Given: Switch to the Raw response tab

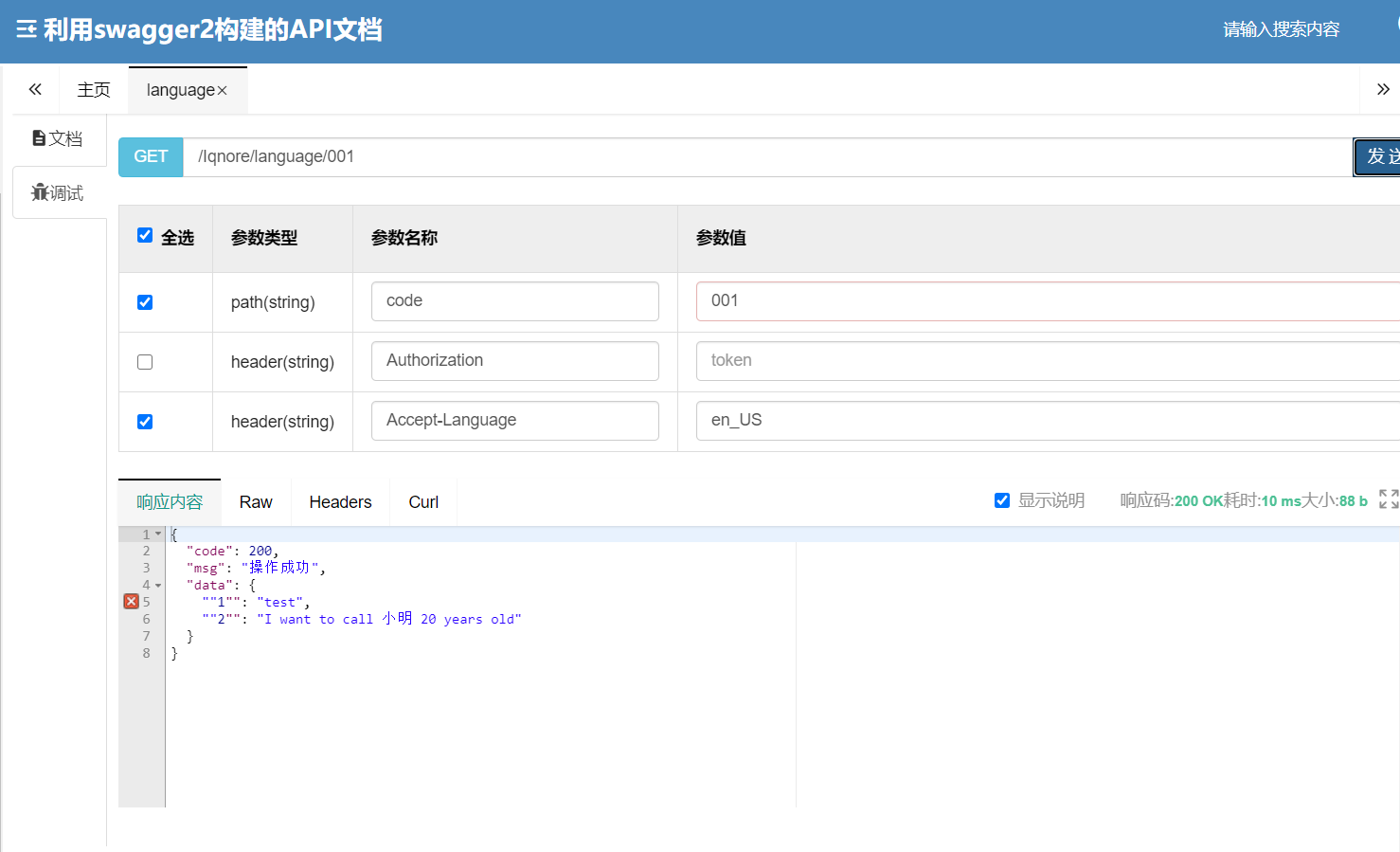Looking at the screenshot, I should (256, 502).
